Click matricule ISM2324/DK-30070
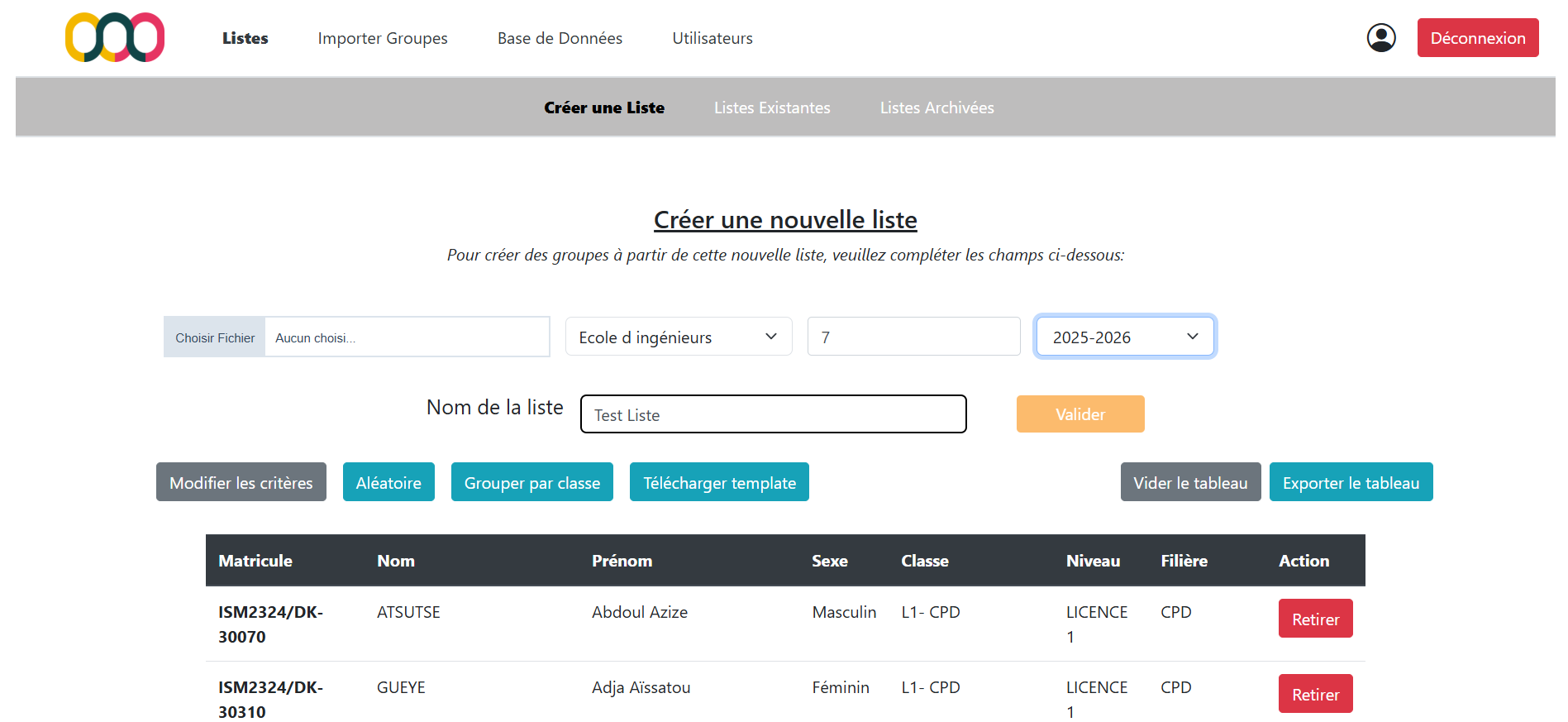Viewport: 1568px width, 722px height. (270, 624)
